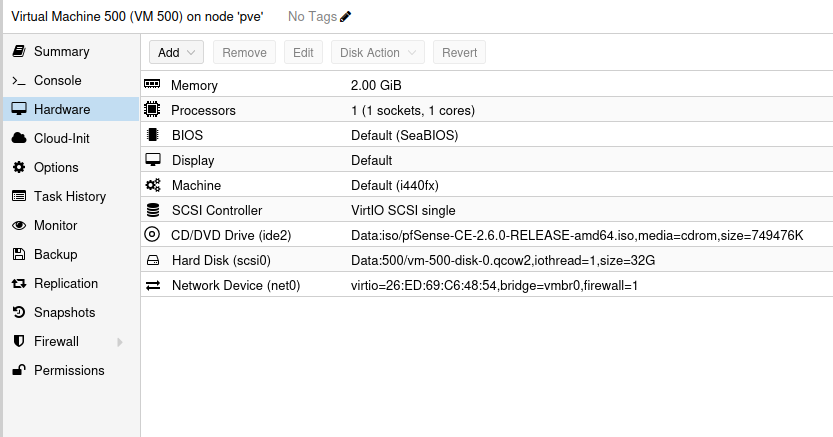Click the Remove button
This screenshot has width=833, height=437.
click(x=244, y=52)
